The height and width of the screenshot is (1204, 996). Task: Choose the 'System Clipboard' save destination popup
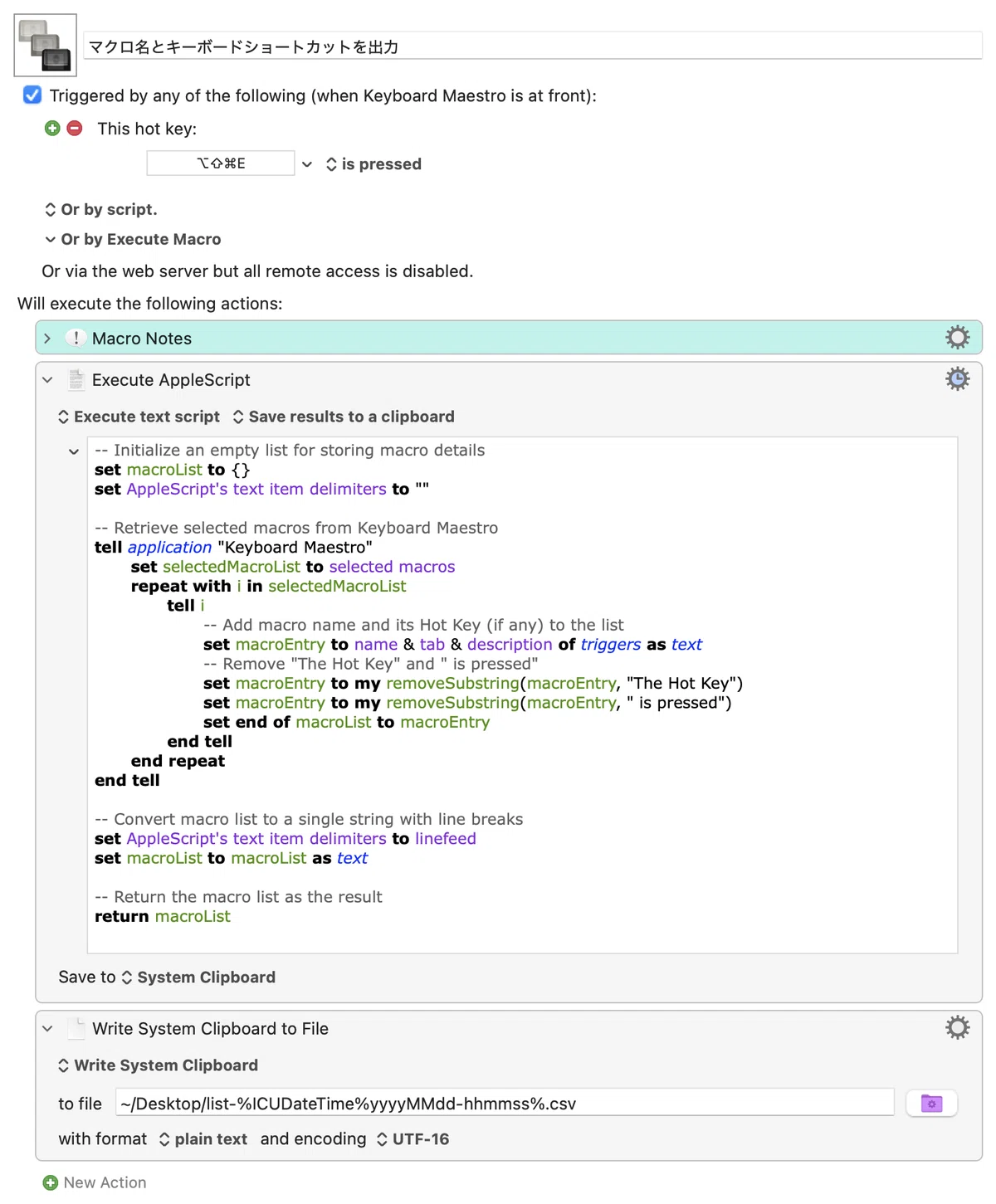click(198, 977)
